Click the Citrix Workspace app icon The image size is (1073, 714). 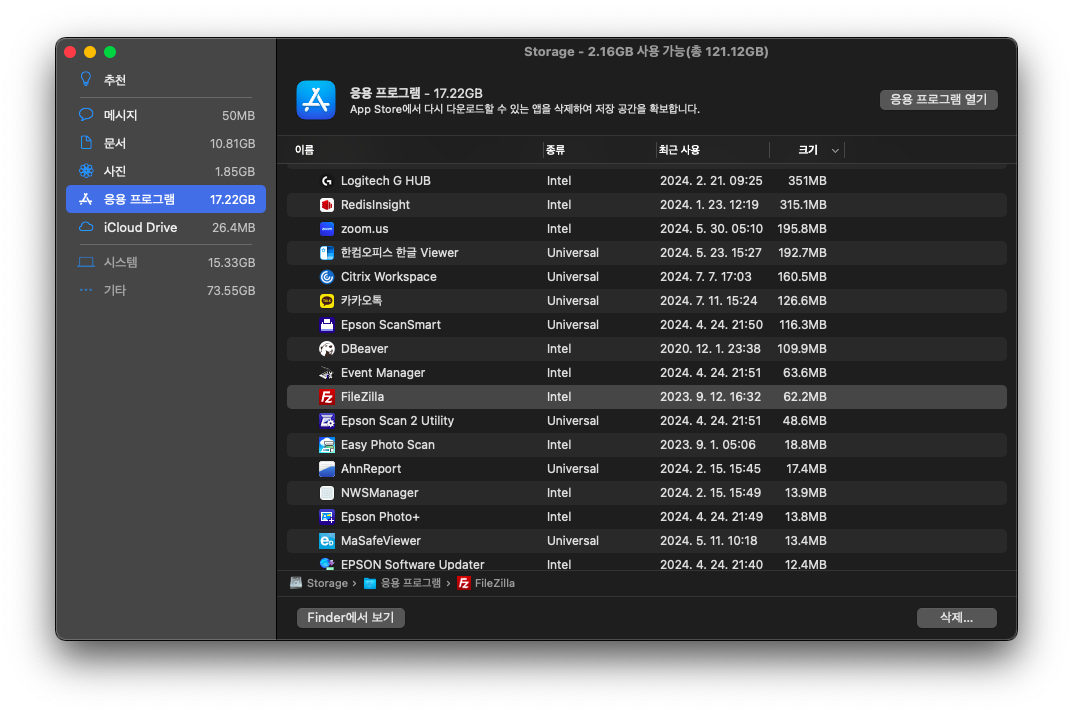tap(327, 277)
